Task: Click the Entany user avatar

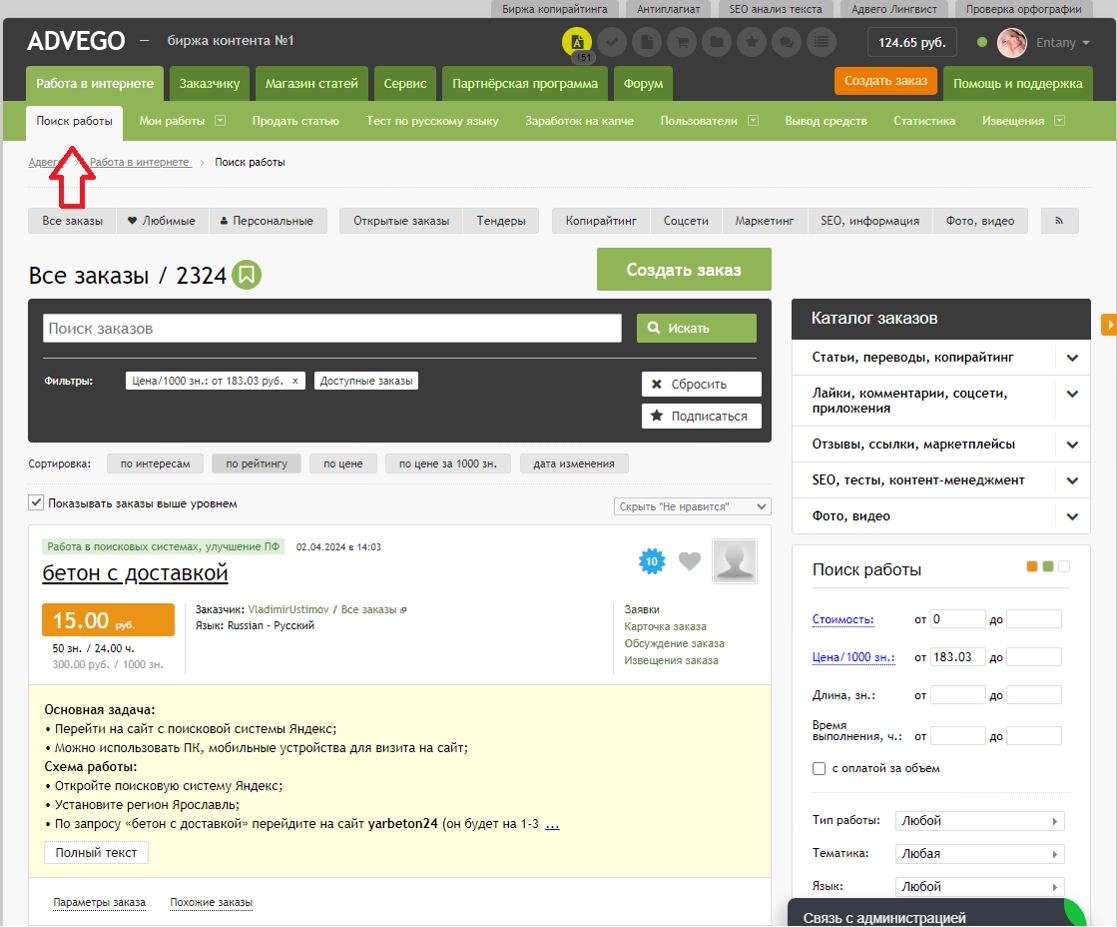Action: coord(1012,43)
